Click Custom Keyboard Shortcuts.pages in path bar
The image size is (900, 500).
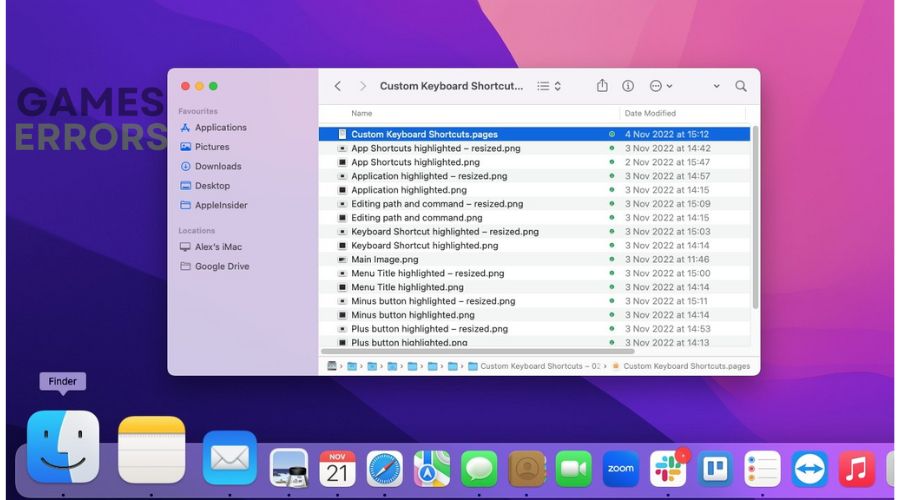(681, 366)
